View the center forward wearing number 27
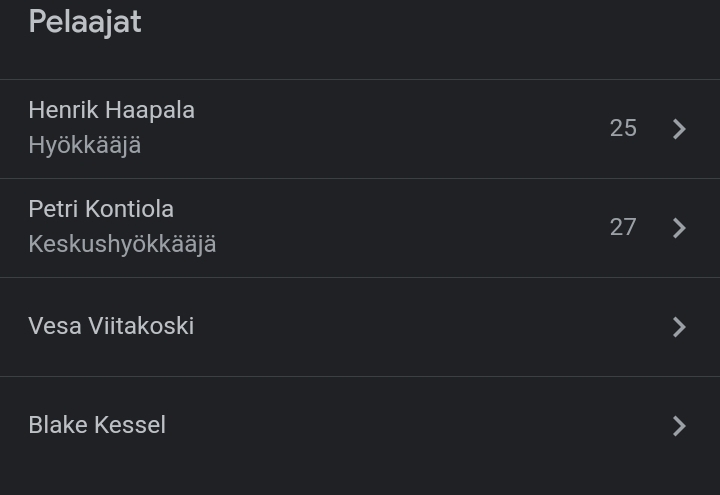 click(x=360, y=228)
